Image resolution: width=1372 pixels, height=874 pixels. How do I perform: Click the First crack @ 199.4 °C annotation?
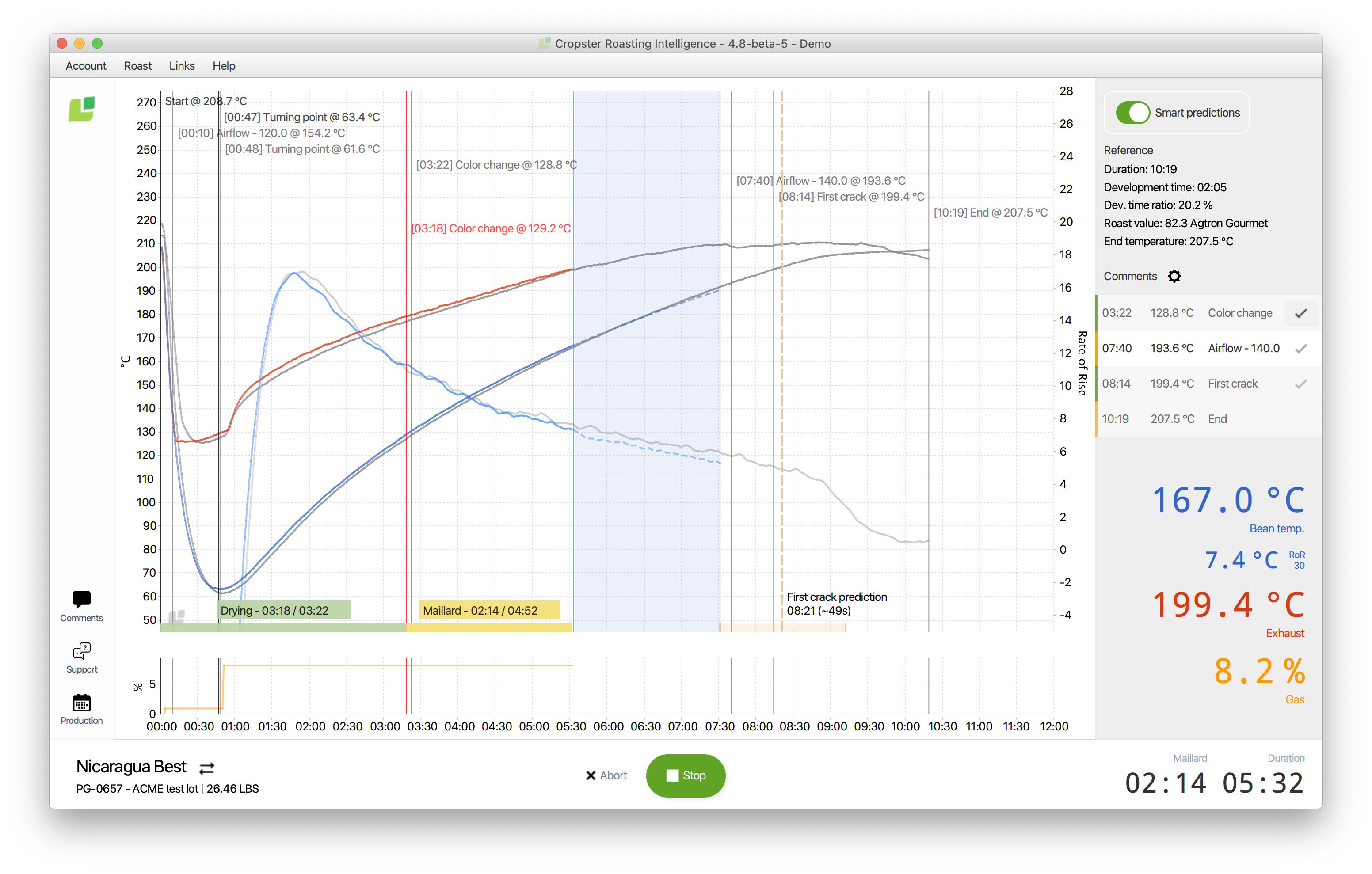(851, 197)
